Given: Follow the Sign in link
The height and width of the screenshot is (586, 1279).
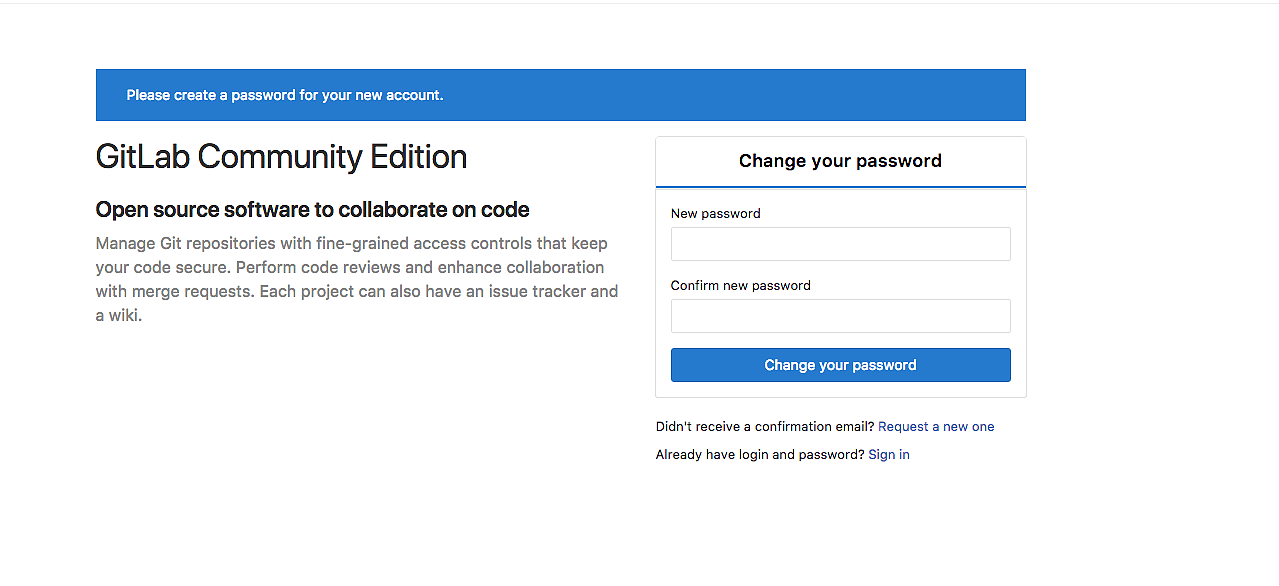Looking at the screenshot, I should pos(889,455).
